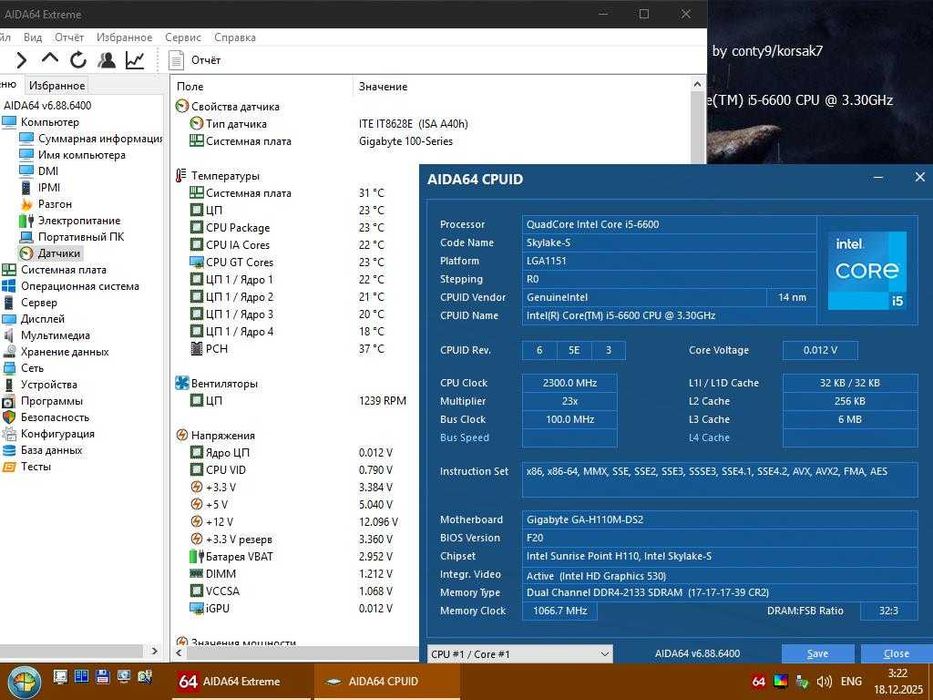Select Безопасность tree item
This screenshot has height=700, width=933.
(x=55, y=417)
